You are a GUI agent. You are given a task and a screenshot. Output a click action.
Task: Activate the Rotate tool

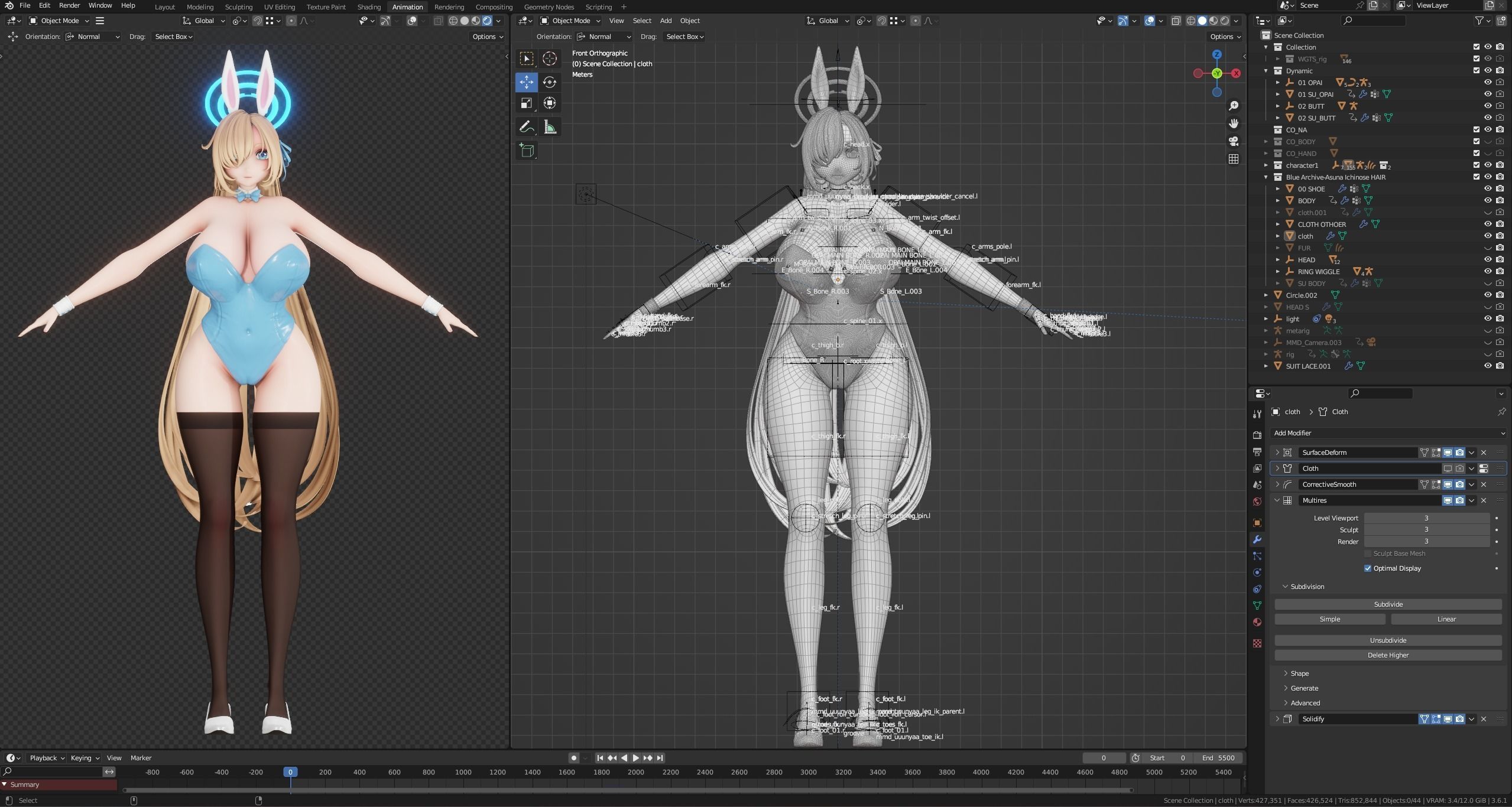coord(550,82)
